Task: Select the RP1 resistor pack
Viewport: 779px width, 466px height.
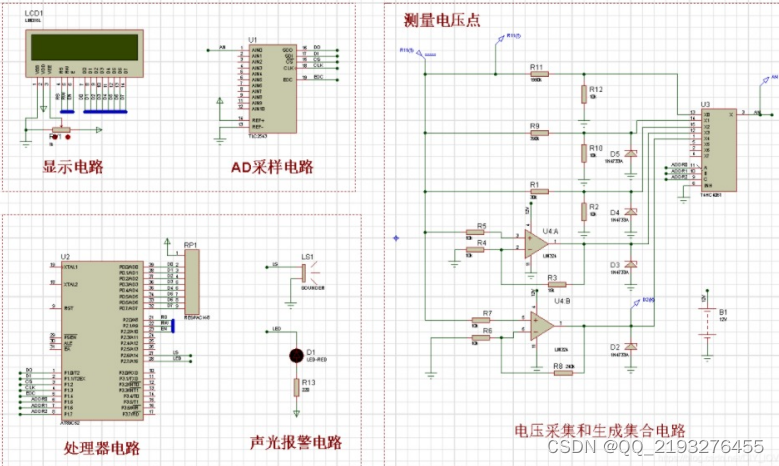Action: [x=192, y=282]
